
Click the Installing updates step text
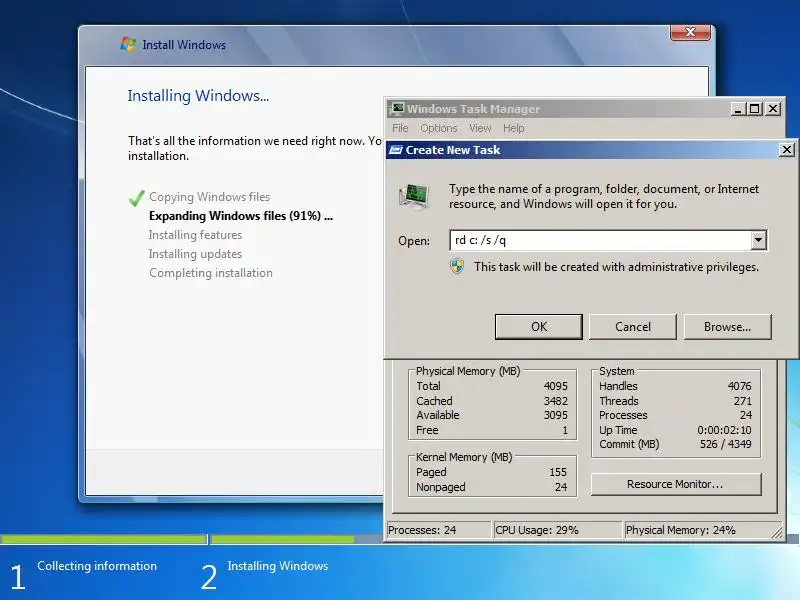[195, 254]
